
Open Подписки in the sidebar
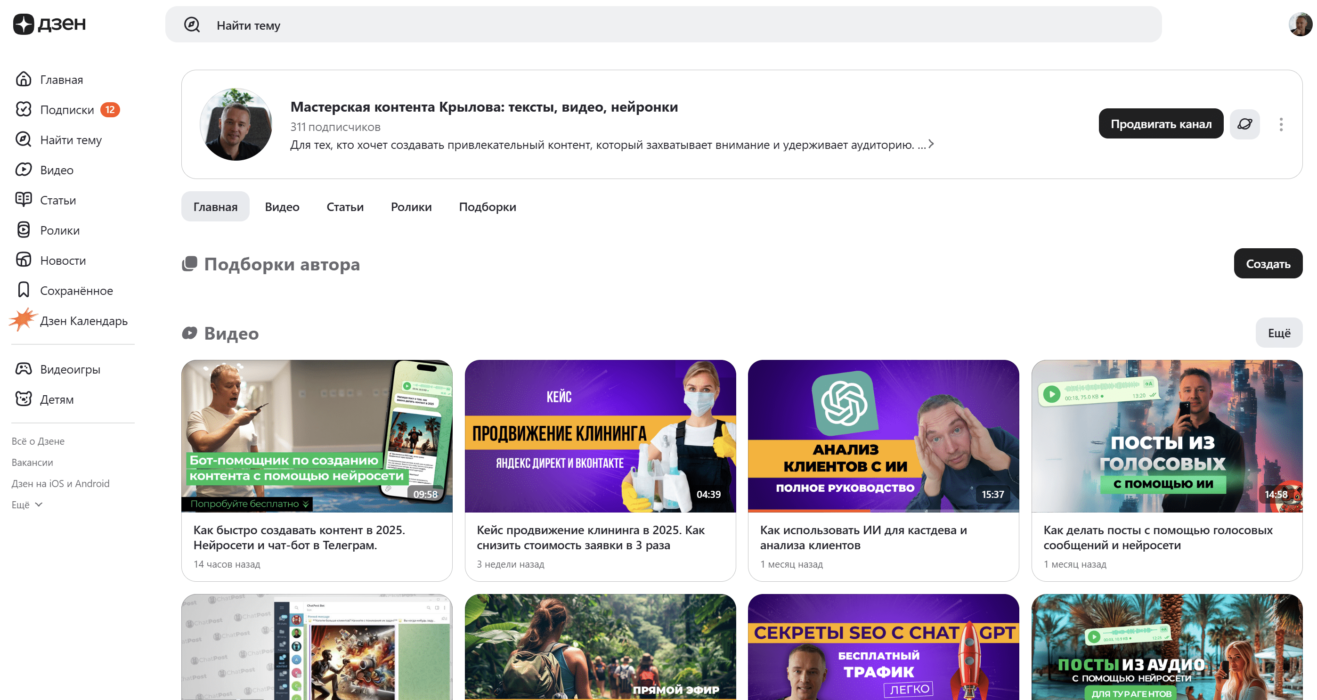[67, 110]
